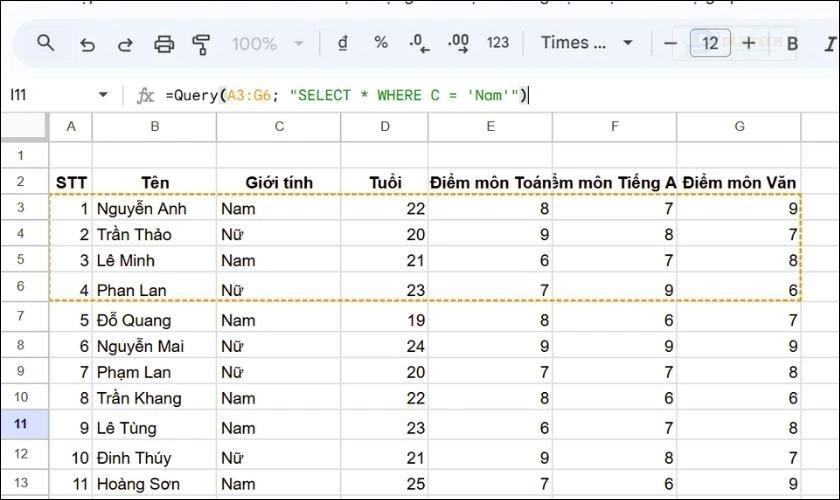Image resolution: width=840 pixels, height=500 pixels.
Task: Apply currency format with đ icon
Action: tap(343, 43)
